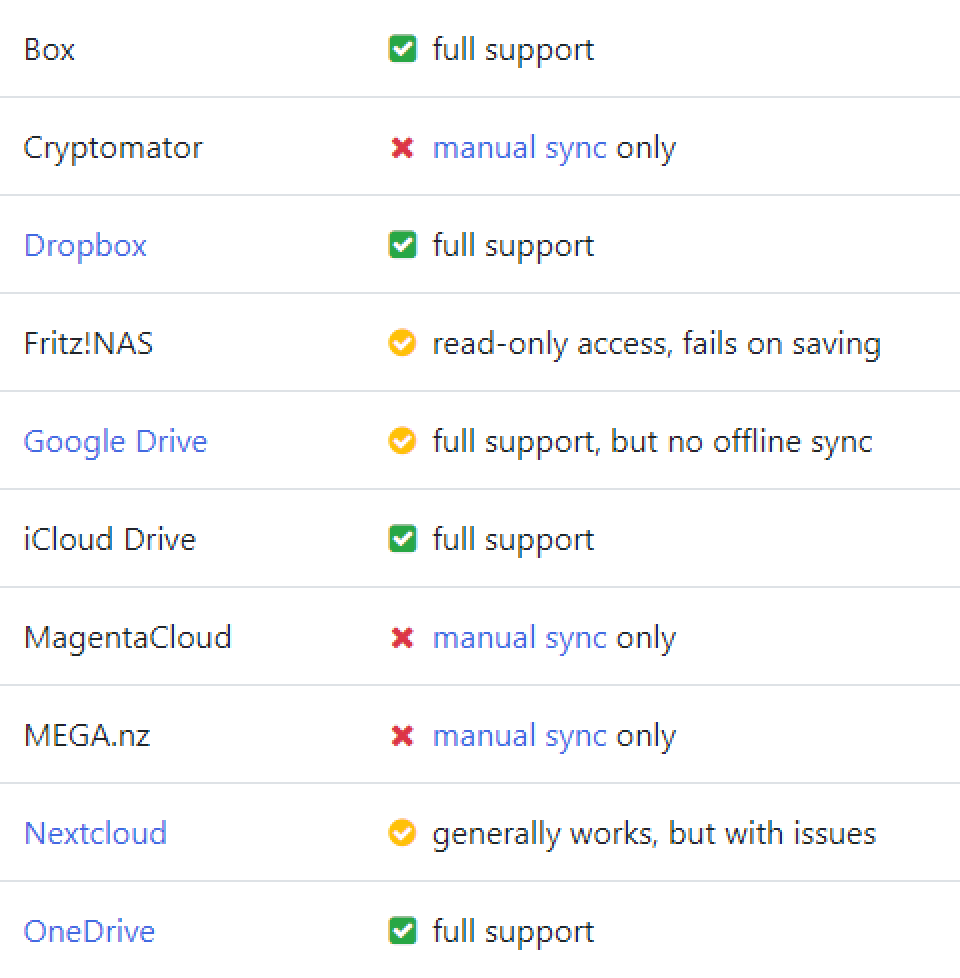Open manual sync link in MagentaCloud row
Image resolution: width=960 pixels, height=978 pixels.
[520, 638]
